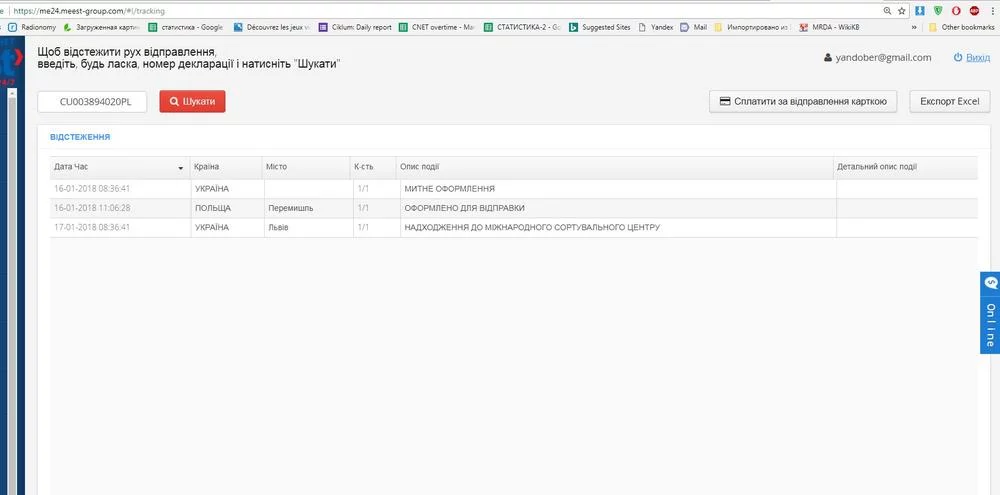Open the Ciklum: Daily report bookmark
The width and height of the screenshot is (1000, 495).
pos(355,27)
